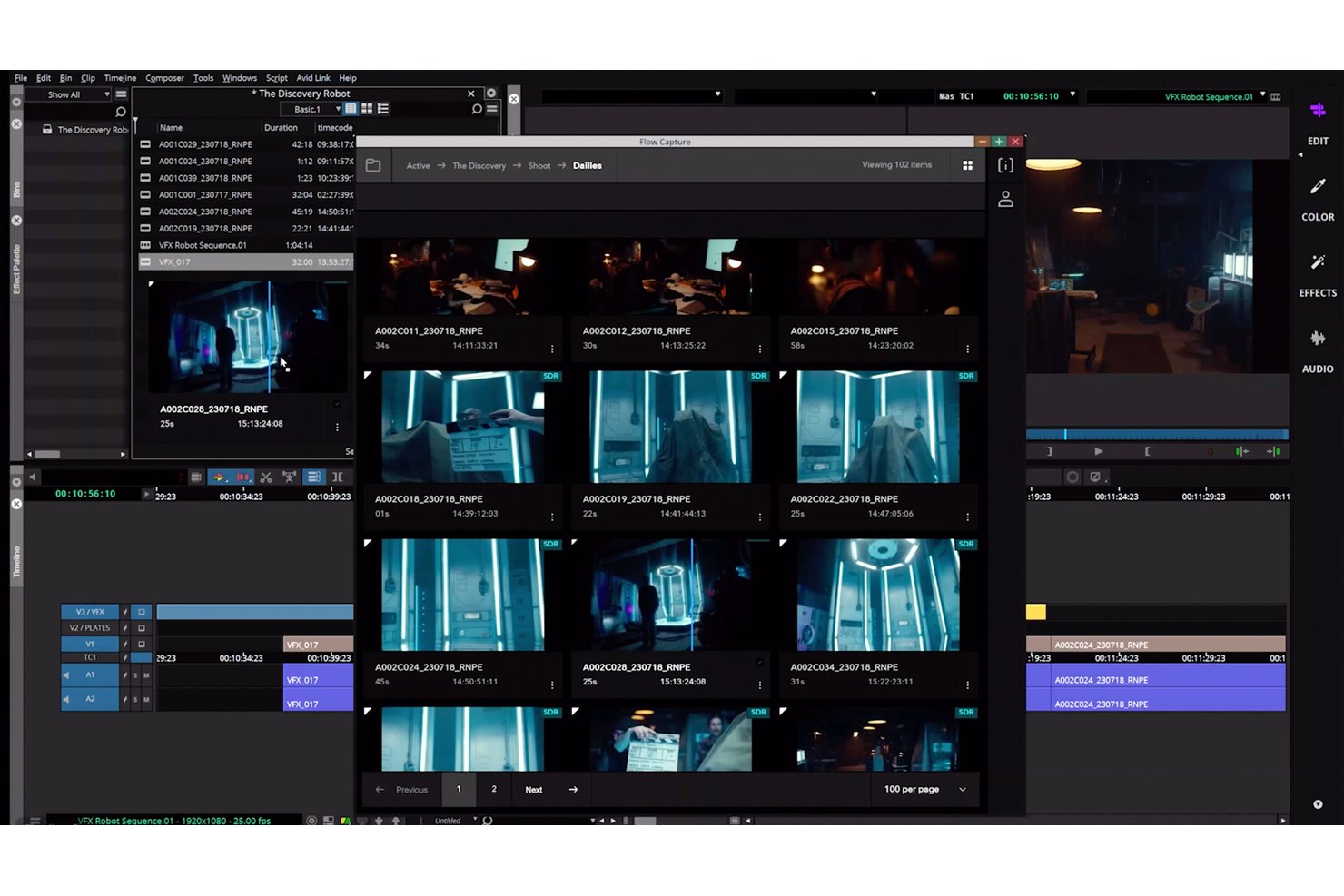
Task: Switch bin to text list view icon
Action: point(351,109)
